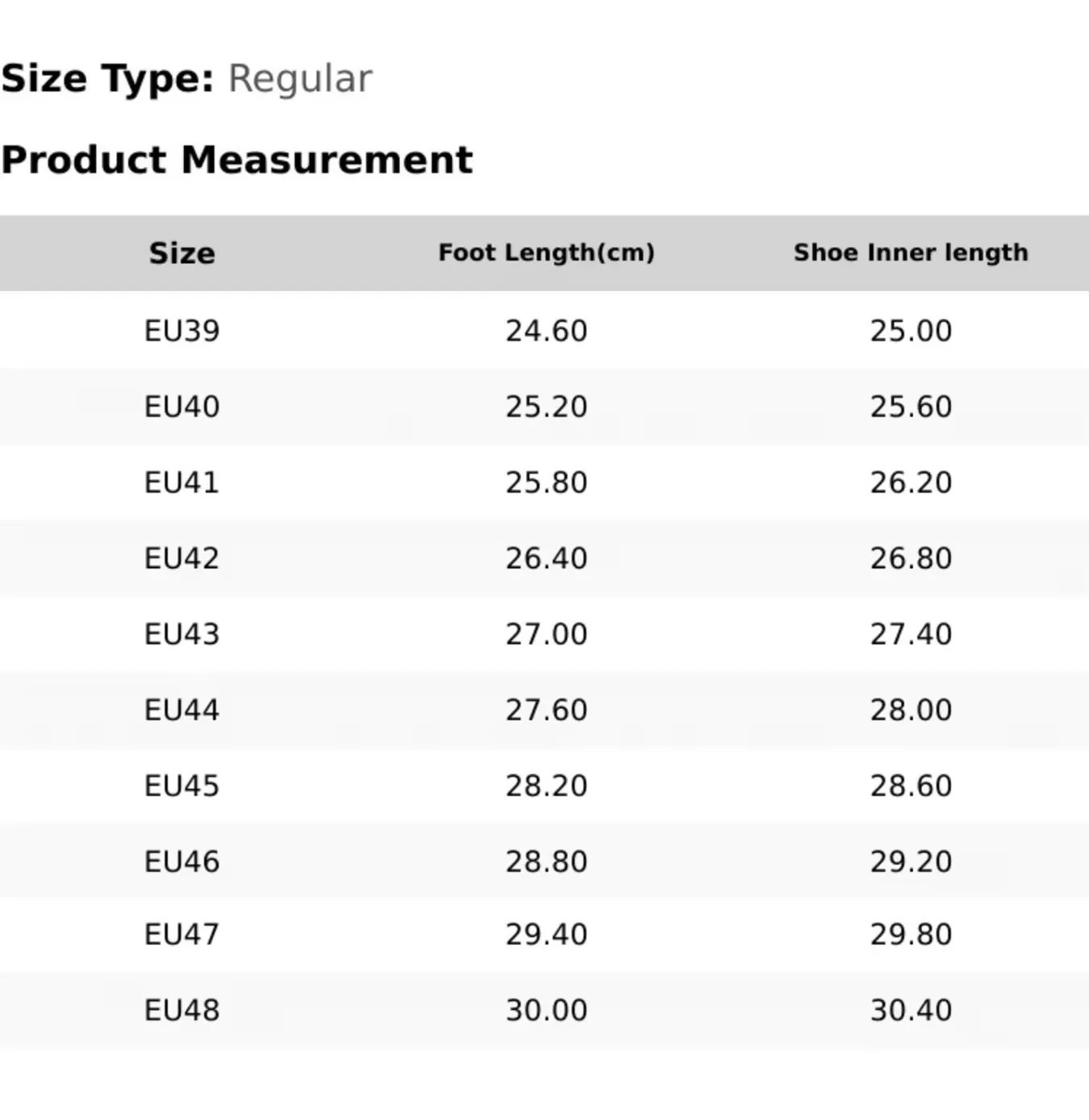Select the EU48 size cell
The width and height of the screenshot is (1089, 1120).
[181, 1010]
